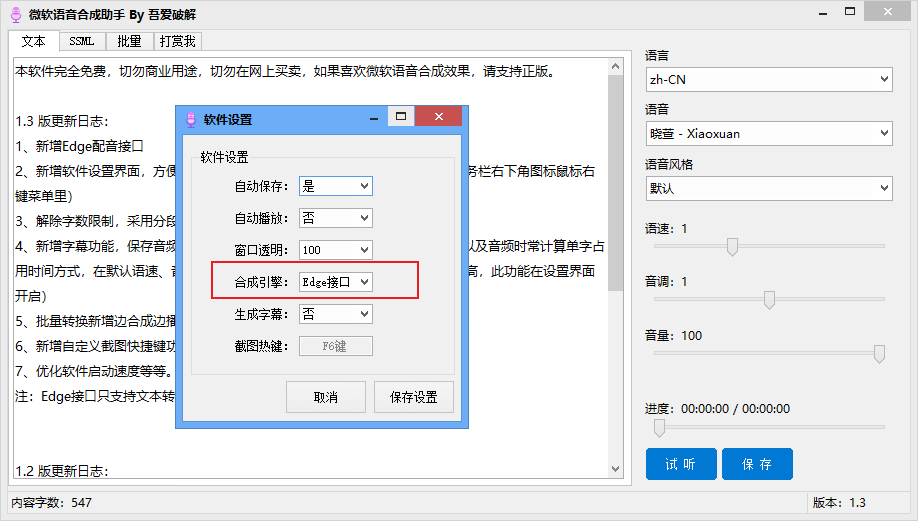918x521 pixels.
Task: Click the '进度: 00:00:00 / 00:00:00' label
Action: click(x=717, y=409)
